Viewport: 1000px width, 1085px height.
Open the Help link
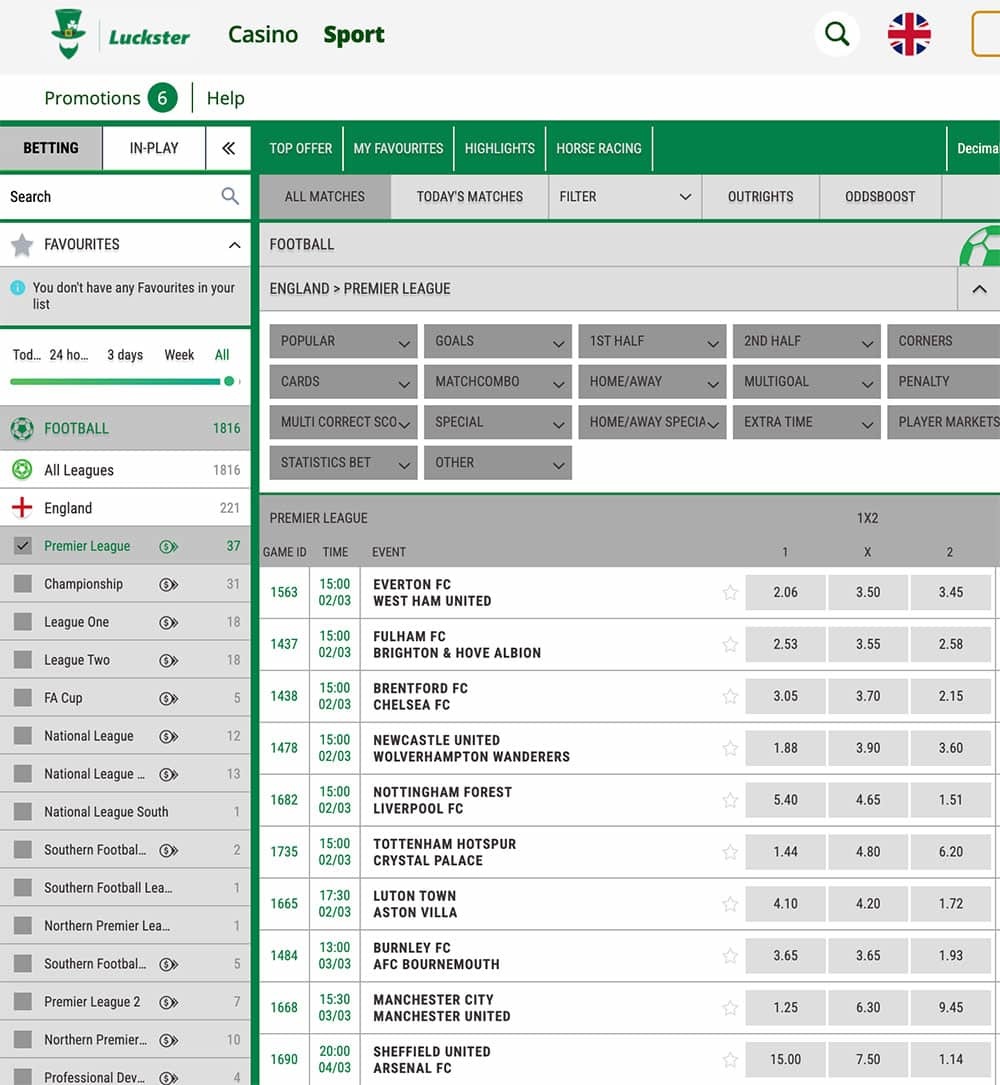click(x=226, y=98)
